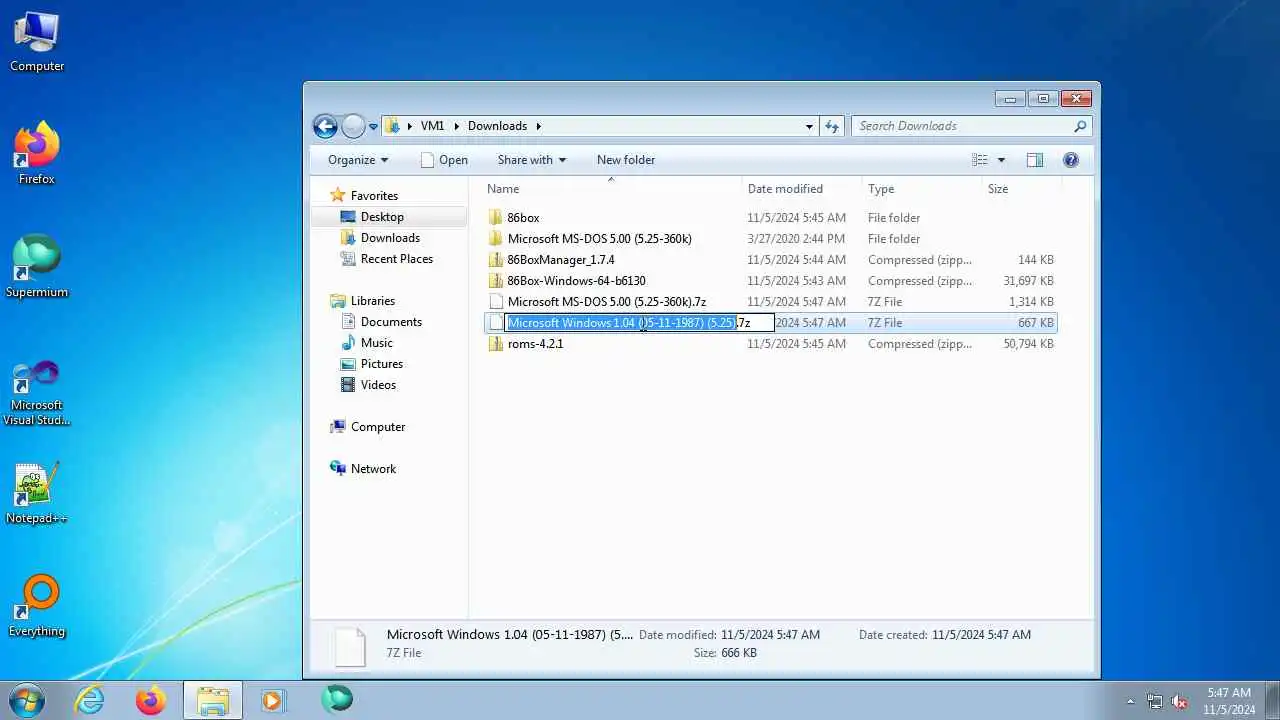Viewport: 1280px width, 720px height.
Task: Open the Music library
Action: coord(376,343)
